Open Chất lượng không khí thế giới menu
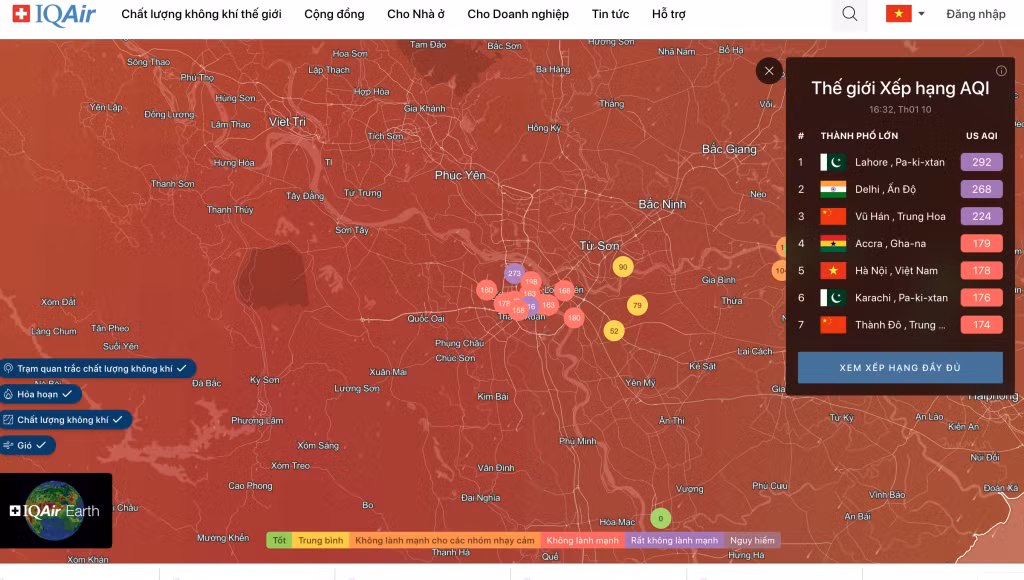The height and width of the screenshot is (580, 1024). click(201, 14)
